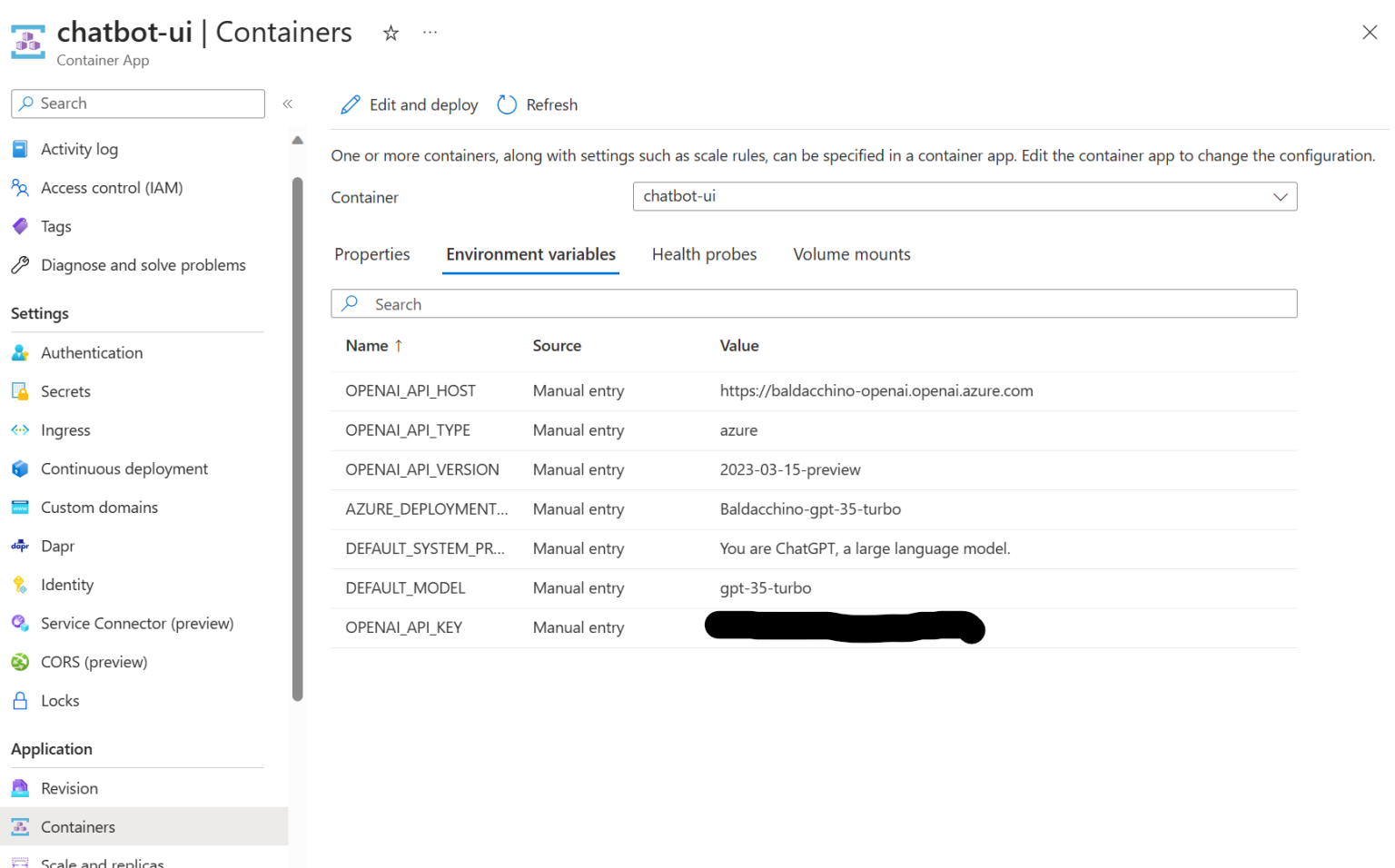1395x868 pixels.
Task: Switch to the Health probes tab
Action: tap(704, 254)
